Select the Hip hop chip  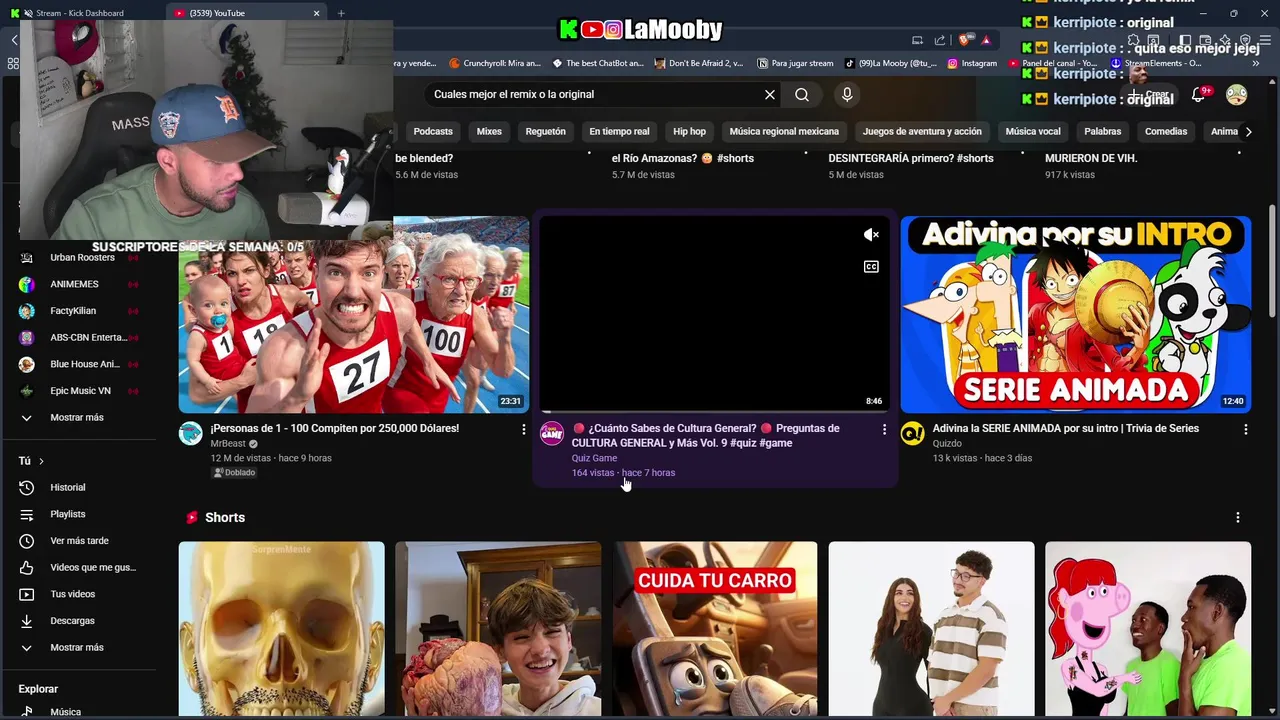click(689, 131)
